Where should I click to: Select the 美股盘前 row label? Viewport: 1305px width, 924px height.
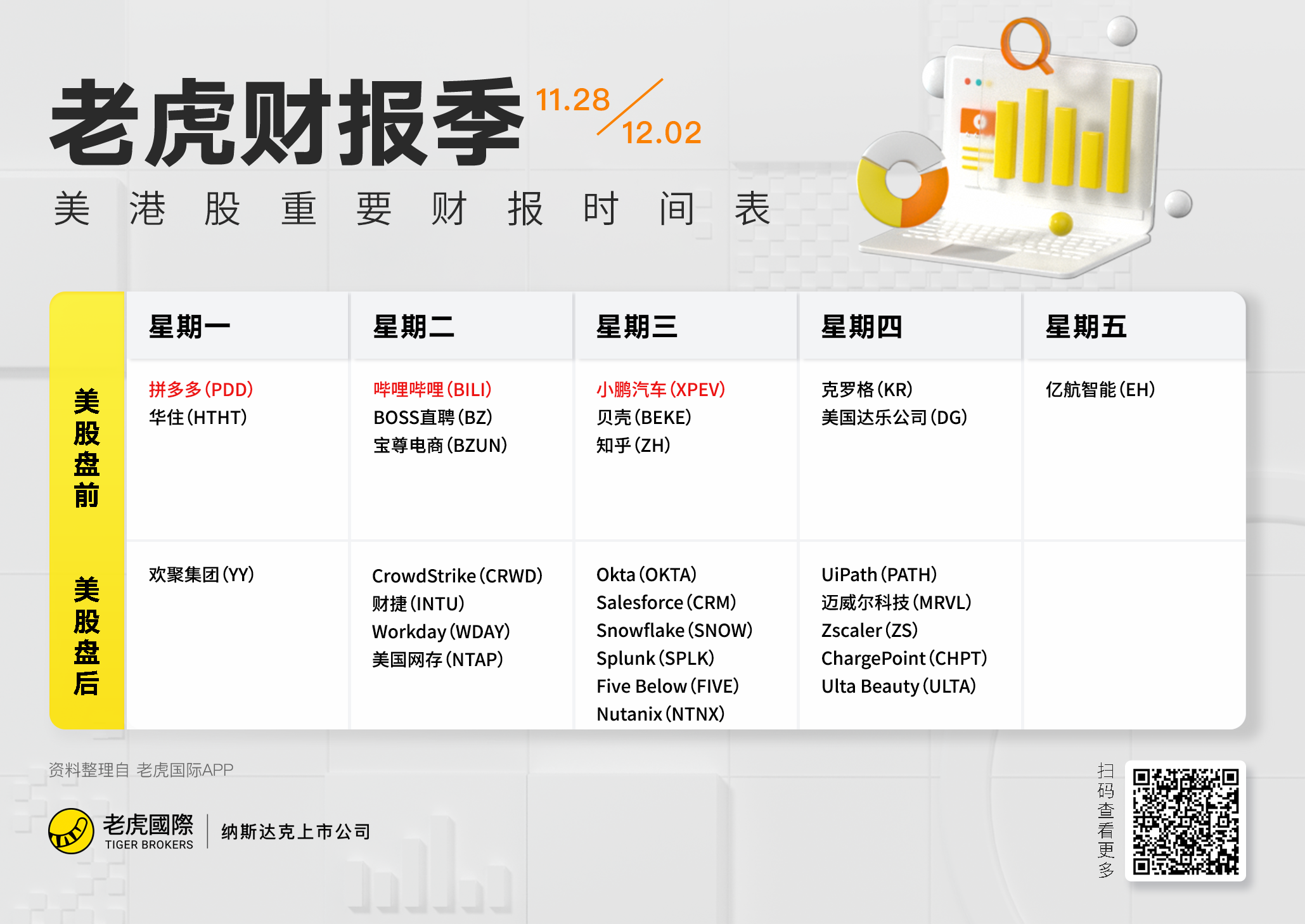[x=87, y=449]
